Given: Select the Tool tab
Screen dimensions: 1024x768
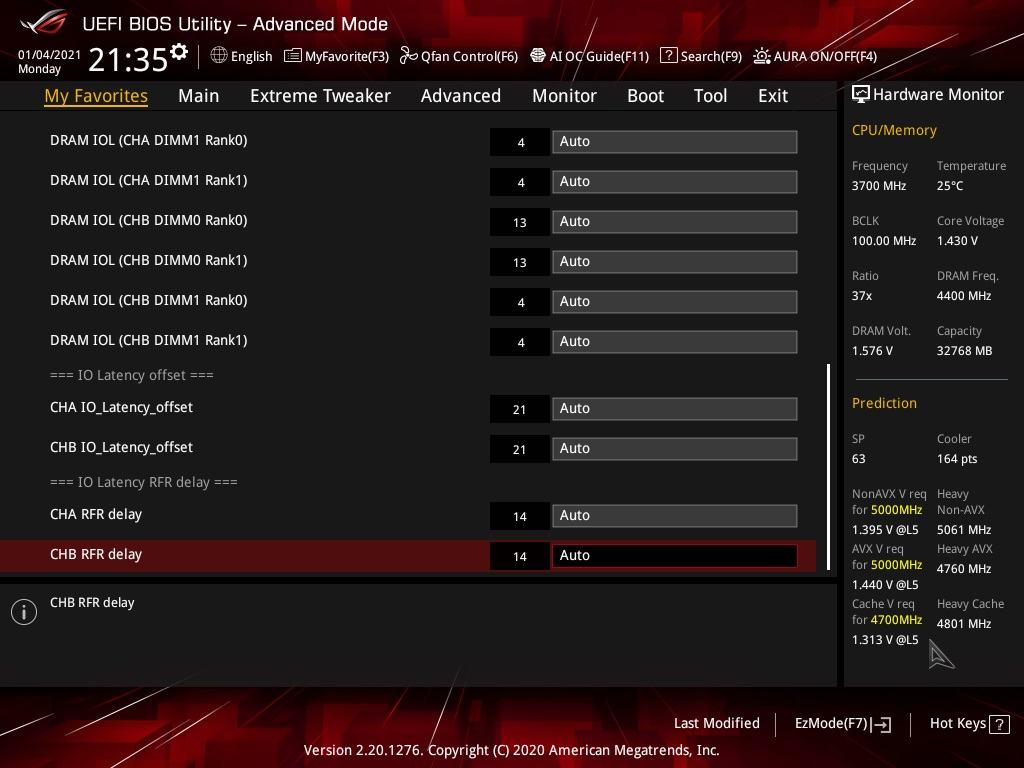Looking at the screenshot, I should coord(711,96).
